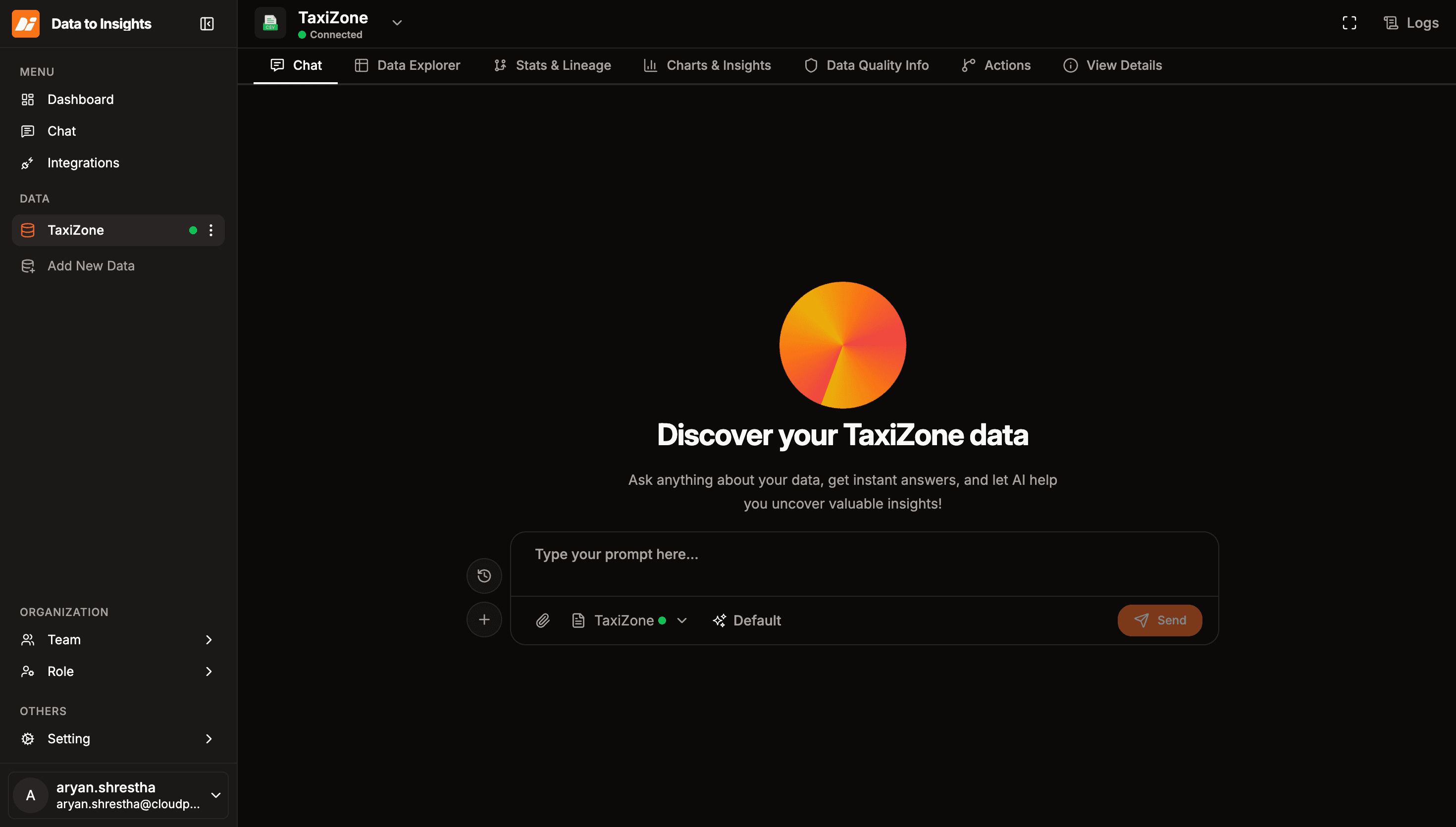1456x827 pixels.
Task: Expand the Team section
Action: [117, 639]
